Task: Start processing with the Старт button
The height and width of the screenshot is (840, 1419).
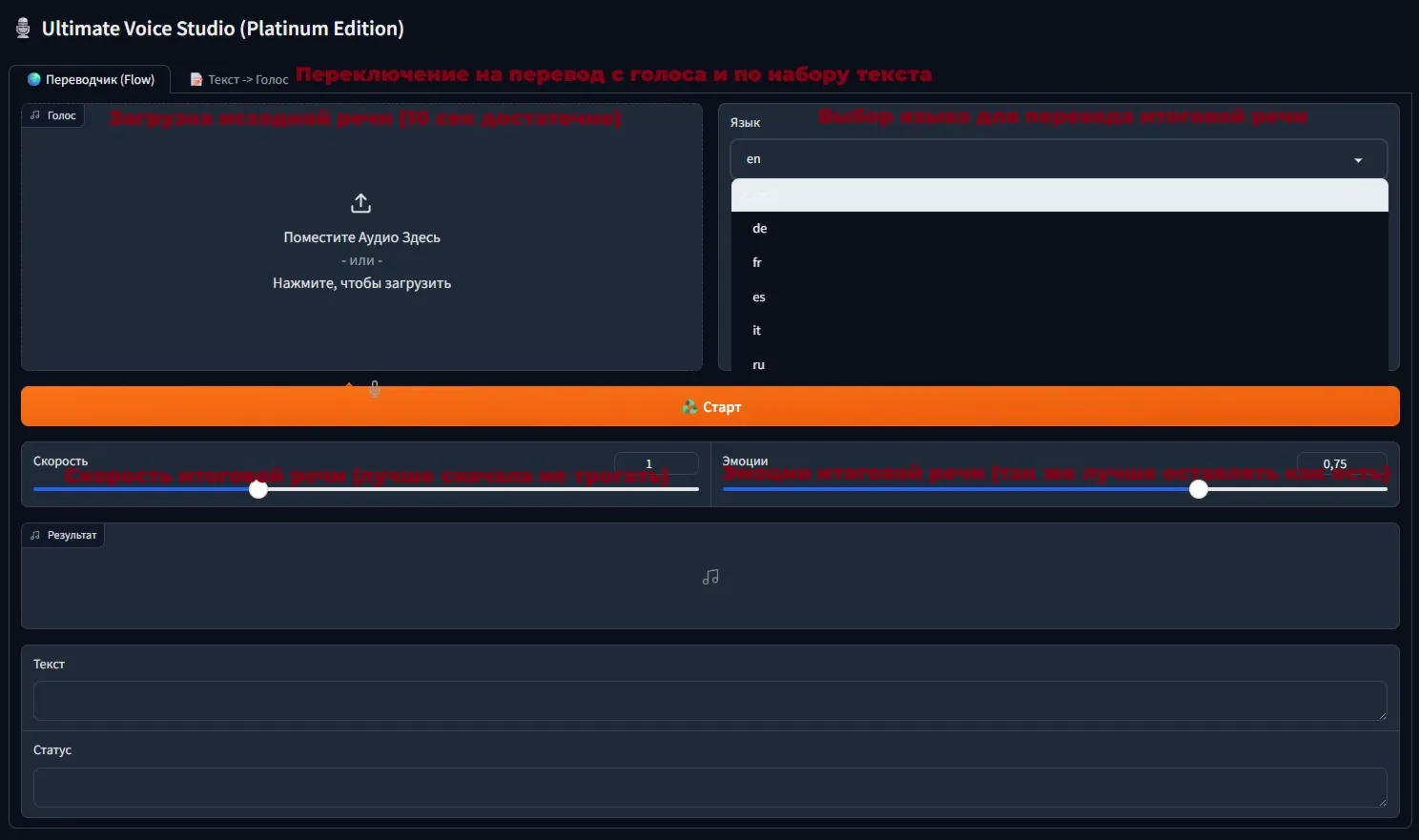Action: click(x=710, y=406)
